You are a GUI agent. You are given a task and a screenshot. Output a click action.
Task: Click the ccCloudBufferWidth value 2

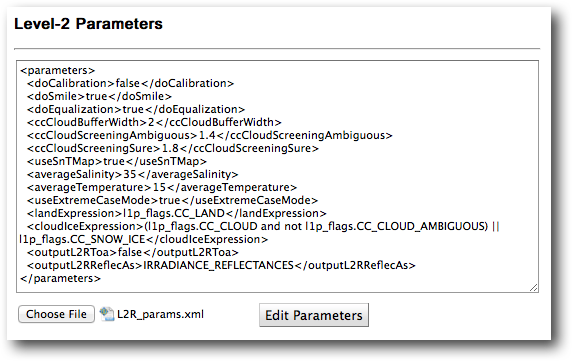(x=151, y=122)
